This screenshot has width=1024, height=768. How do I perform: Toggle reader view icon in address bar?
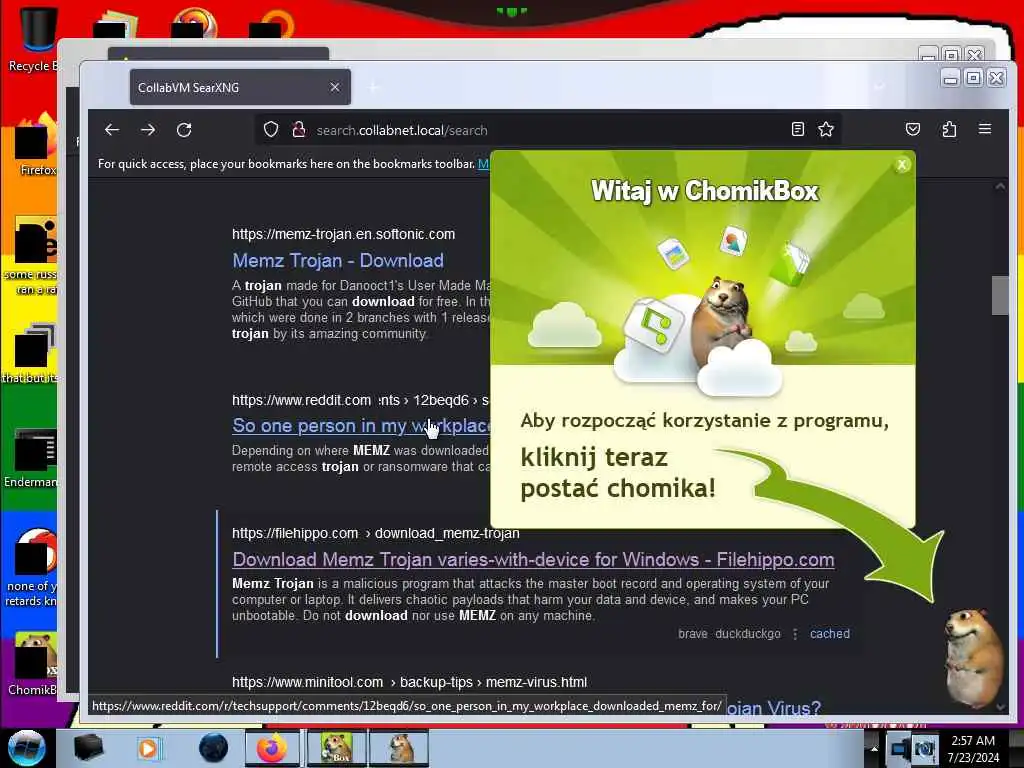point(797,129)
